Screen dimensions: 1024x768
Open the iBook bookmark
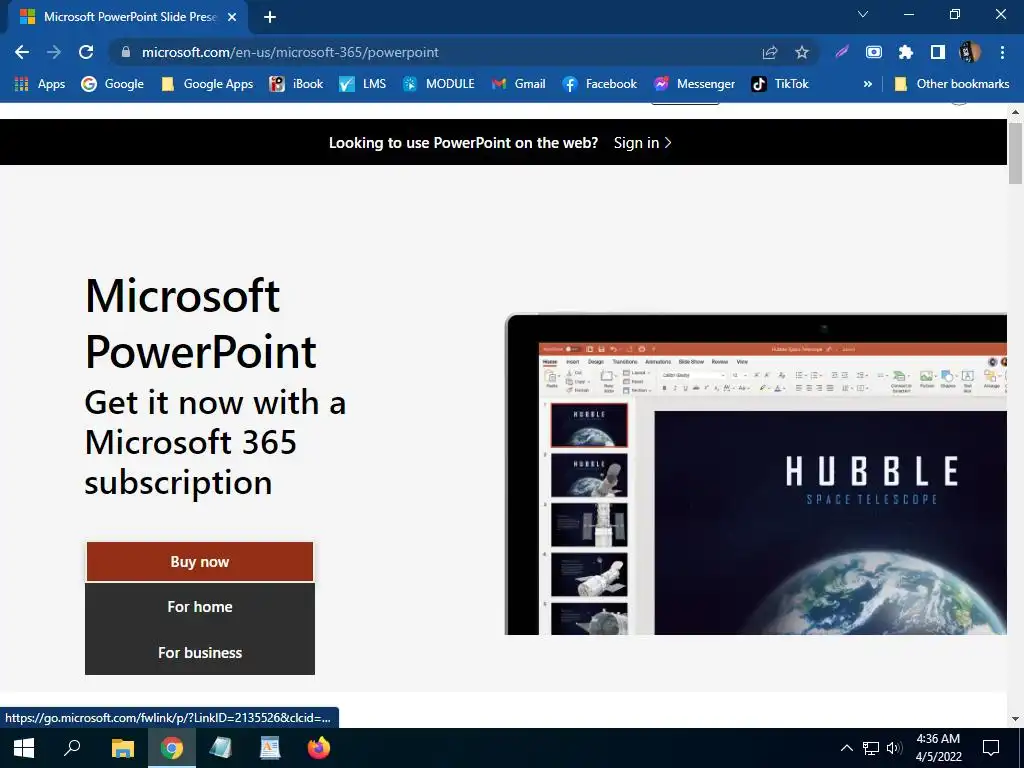[x=296, y=84]
